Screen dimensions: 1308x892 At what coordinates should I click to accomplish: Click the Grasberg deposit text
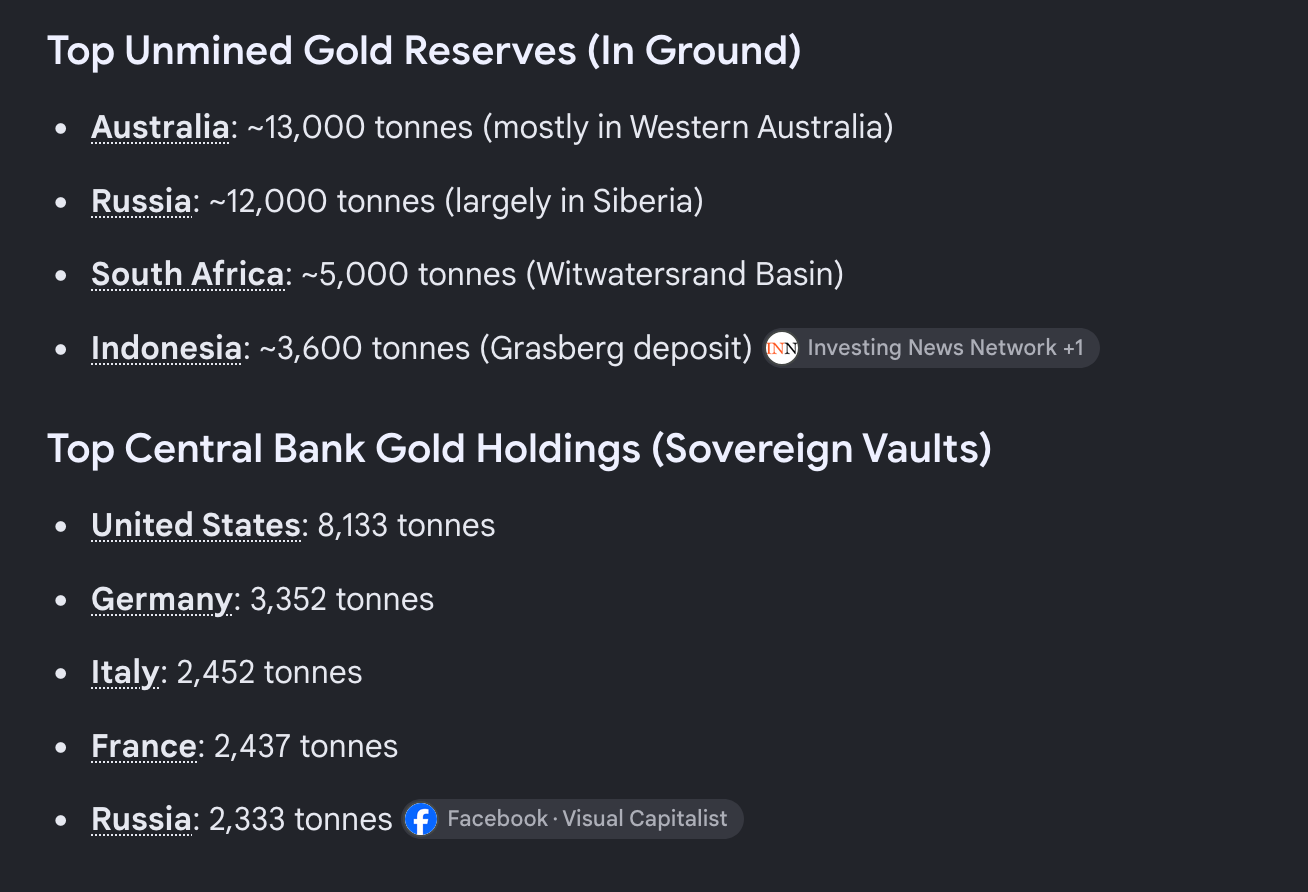(x=616, y=348)
